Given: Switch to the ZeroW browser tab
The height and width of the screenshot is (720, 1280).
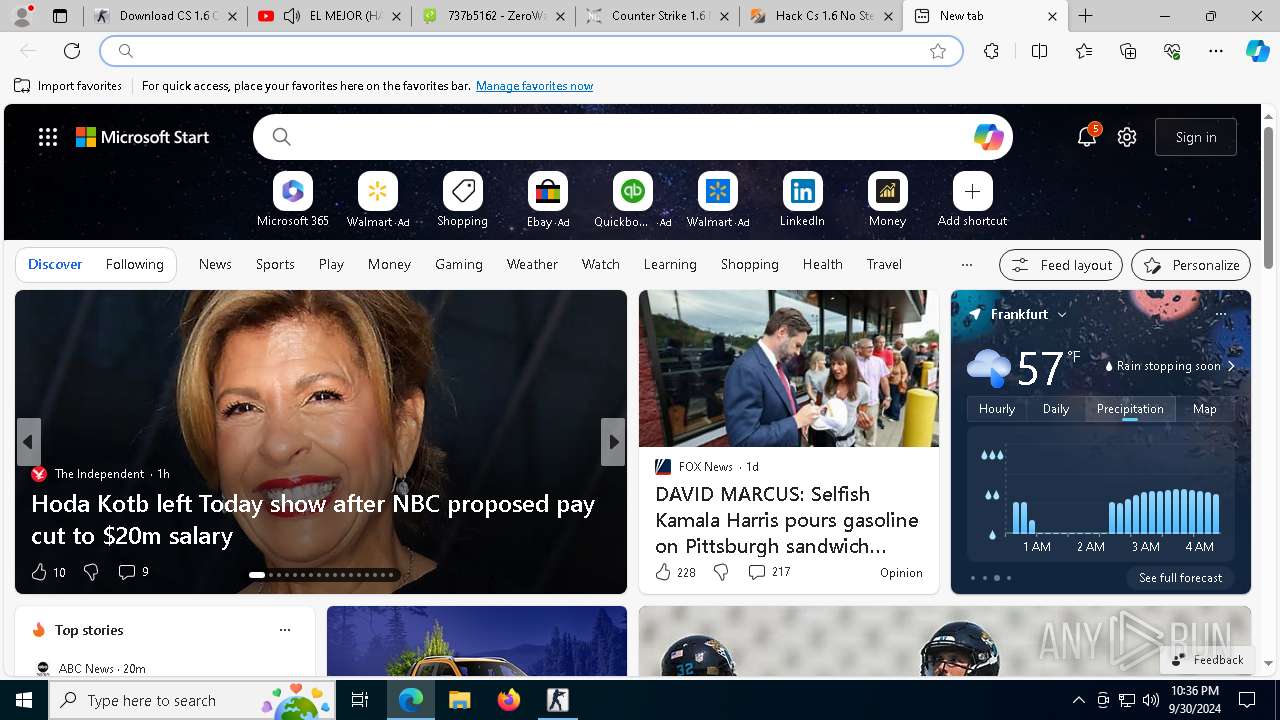Looking at the screenshot, I should (x=493, y=16).
